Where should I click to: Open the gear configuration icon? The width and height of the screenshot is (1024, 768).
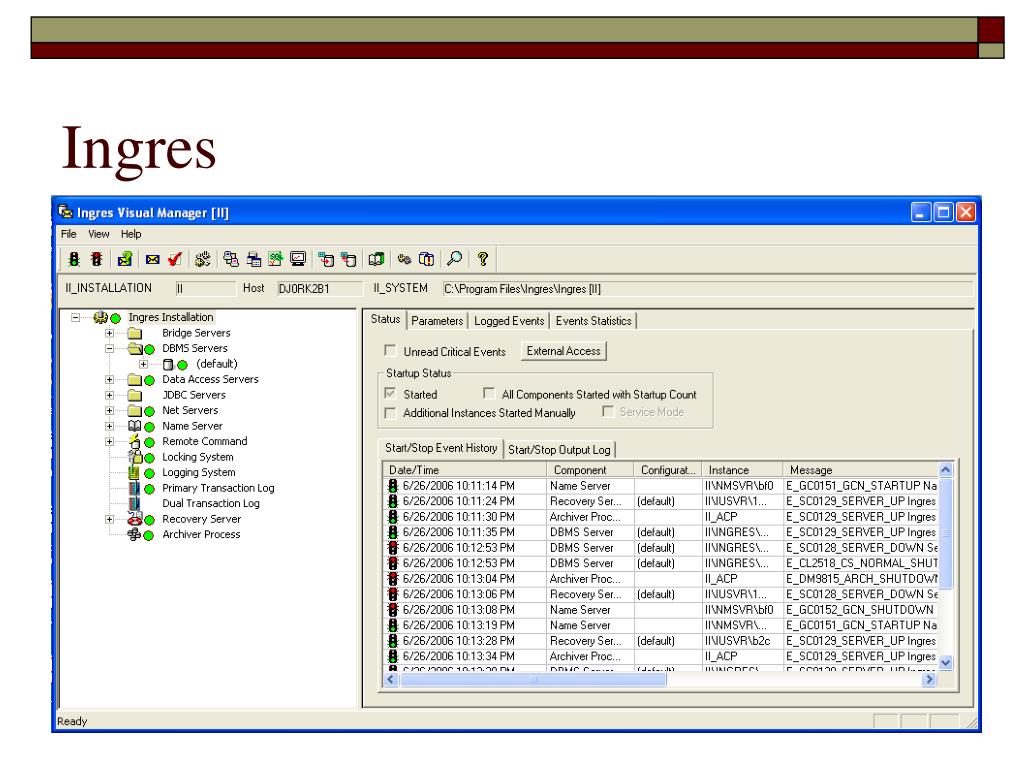pos(202,259)
